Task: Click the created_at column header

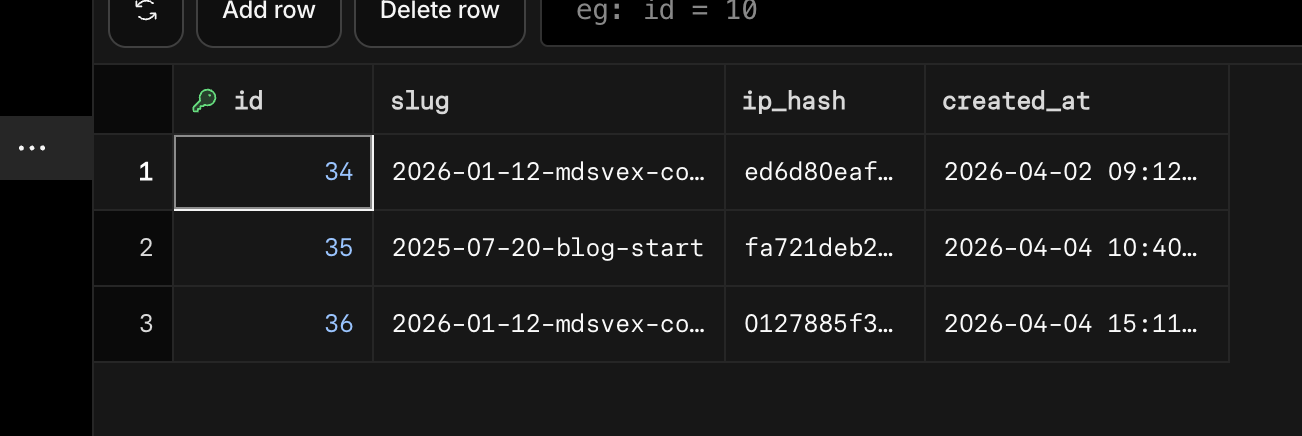Action: [1016, 100]
